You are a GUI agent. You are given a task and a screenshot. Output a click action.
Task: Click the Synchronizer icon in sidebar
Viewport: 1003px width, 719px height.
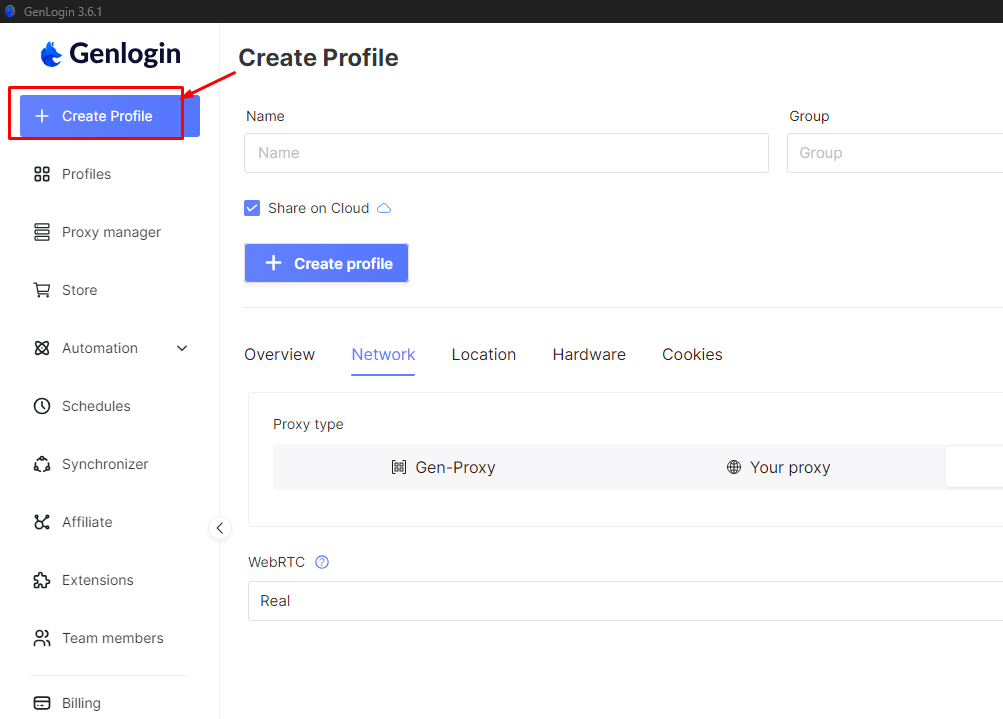[x=42, y=464]
